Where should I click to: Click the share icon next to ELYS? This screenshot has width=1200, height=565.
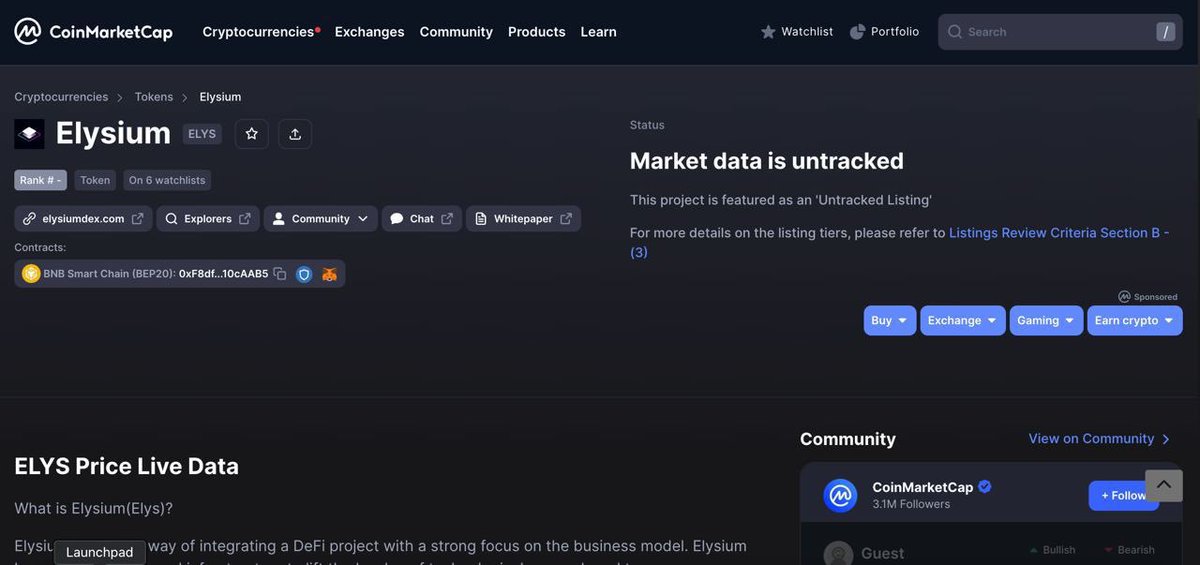(295, 134)
